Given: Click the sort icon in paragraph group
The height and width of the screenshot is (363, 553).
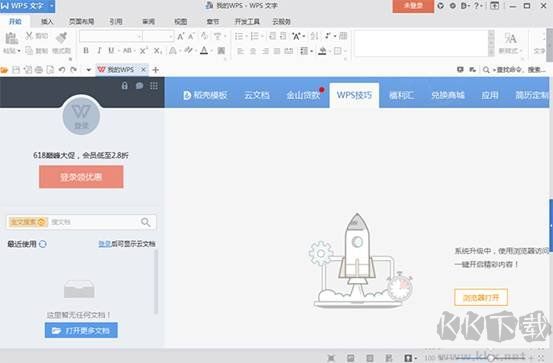Looking at the screenshot, I should (x=315, y=36).
